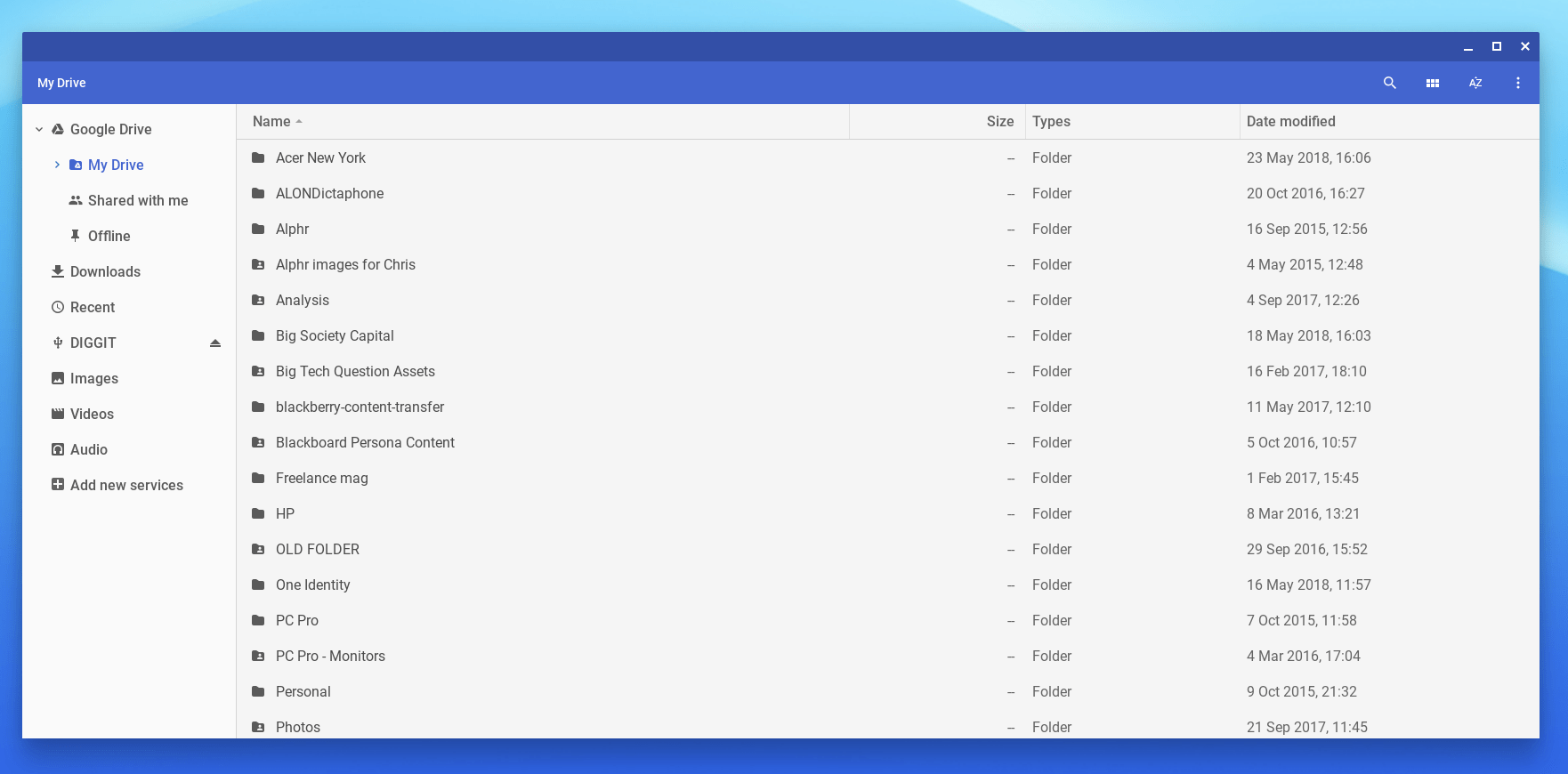Image resolution: width=1568 pixels, height=774 pixels.
Task: Eject the DIGGIT USB drive
Action: click(214, 343)
